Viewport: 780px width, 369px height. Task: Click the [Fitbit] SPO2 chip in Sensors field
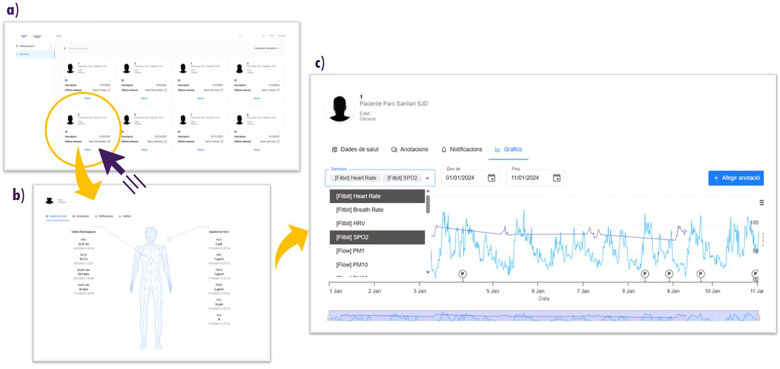[403, 178]
